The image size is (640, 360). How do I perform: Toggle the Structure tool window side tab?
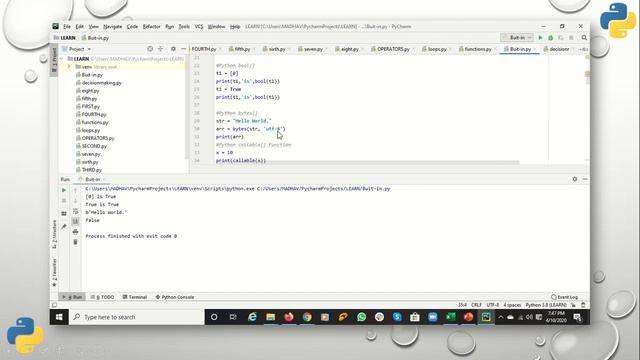tap(54, 234)
